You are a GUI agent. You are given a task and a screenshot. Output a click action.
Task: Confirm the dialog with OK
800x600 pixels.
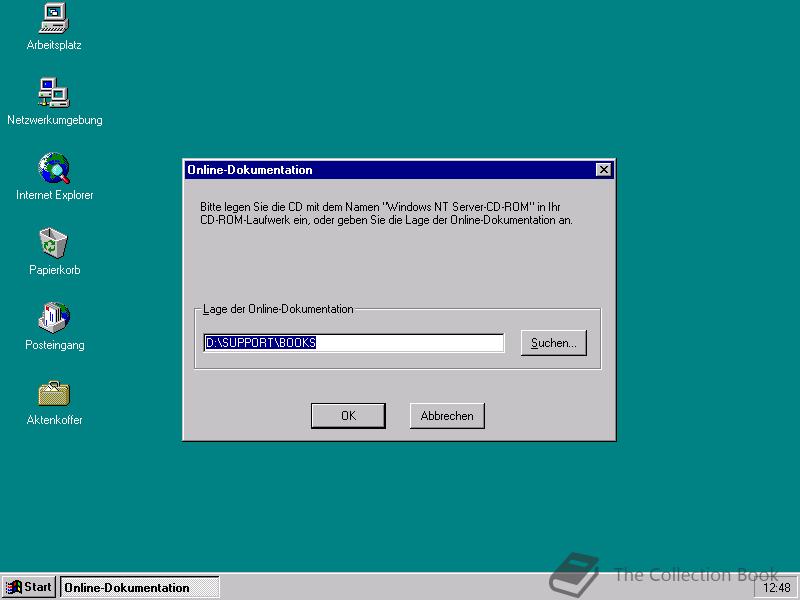348,416
